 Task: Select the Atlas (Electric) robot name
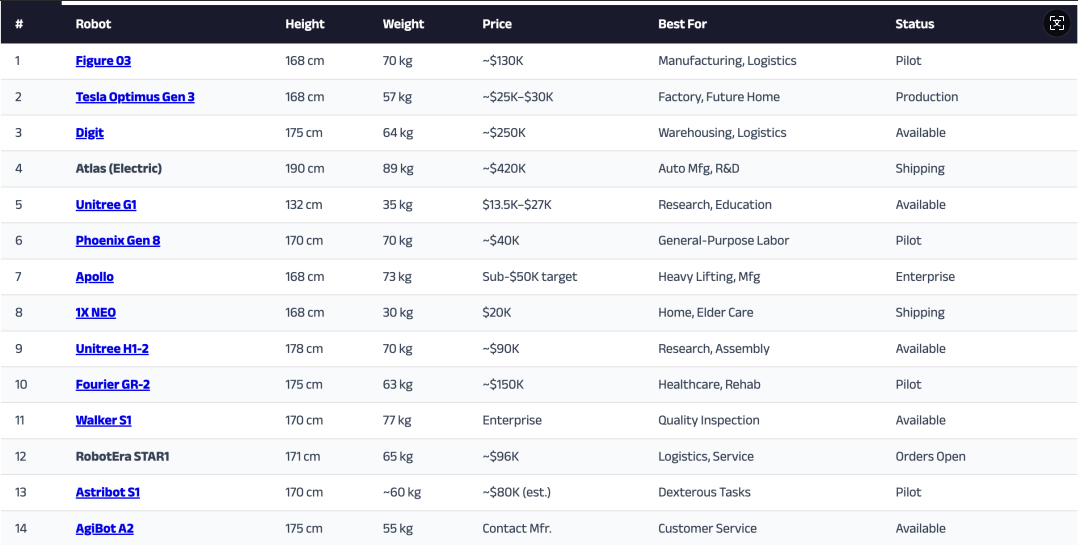click(119, 169)
